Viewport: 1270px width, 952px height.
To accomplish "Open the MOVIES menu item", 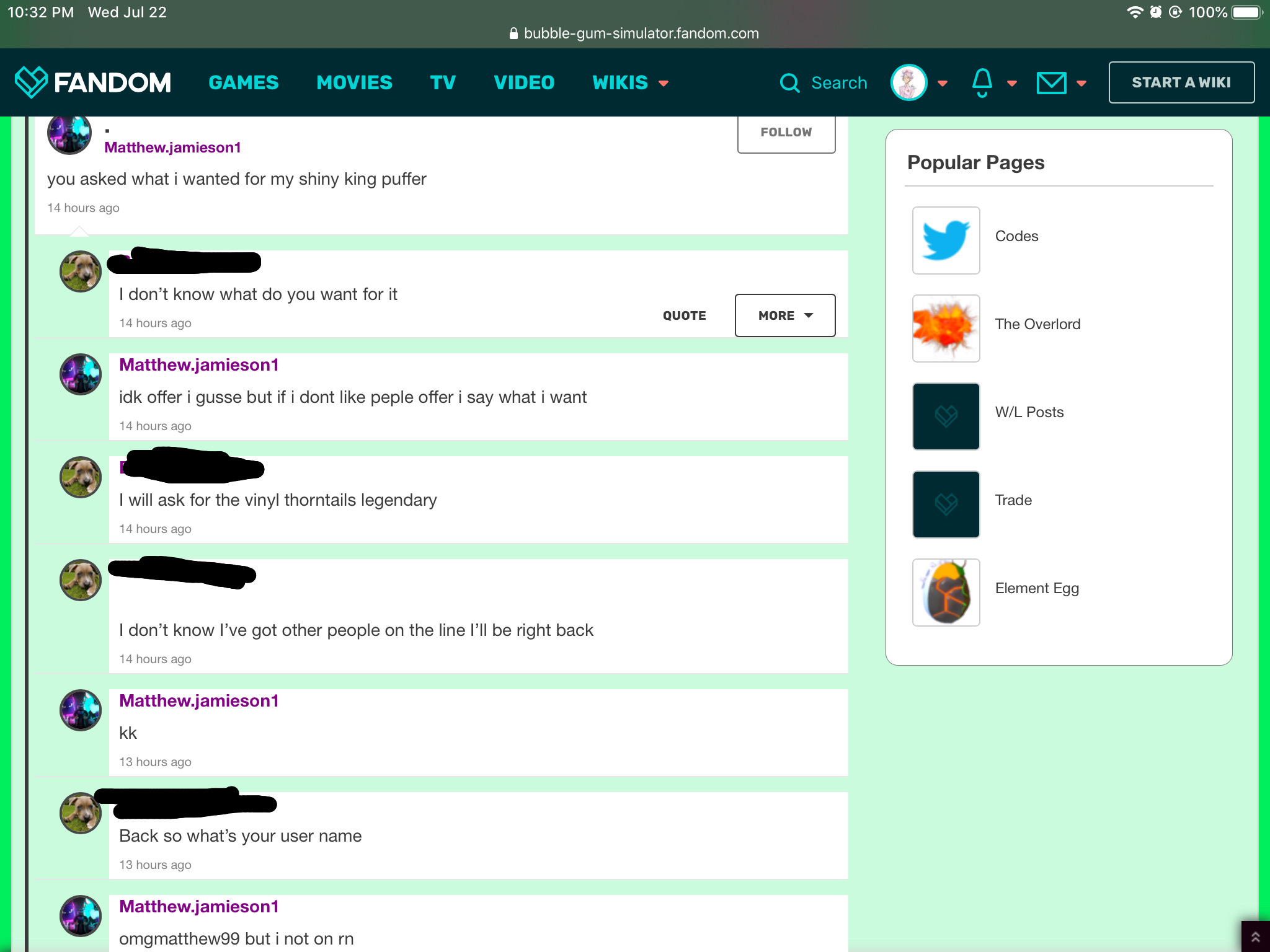I will click(x=354, y=82).
